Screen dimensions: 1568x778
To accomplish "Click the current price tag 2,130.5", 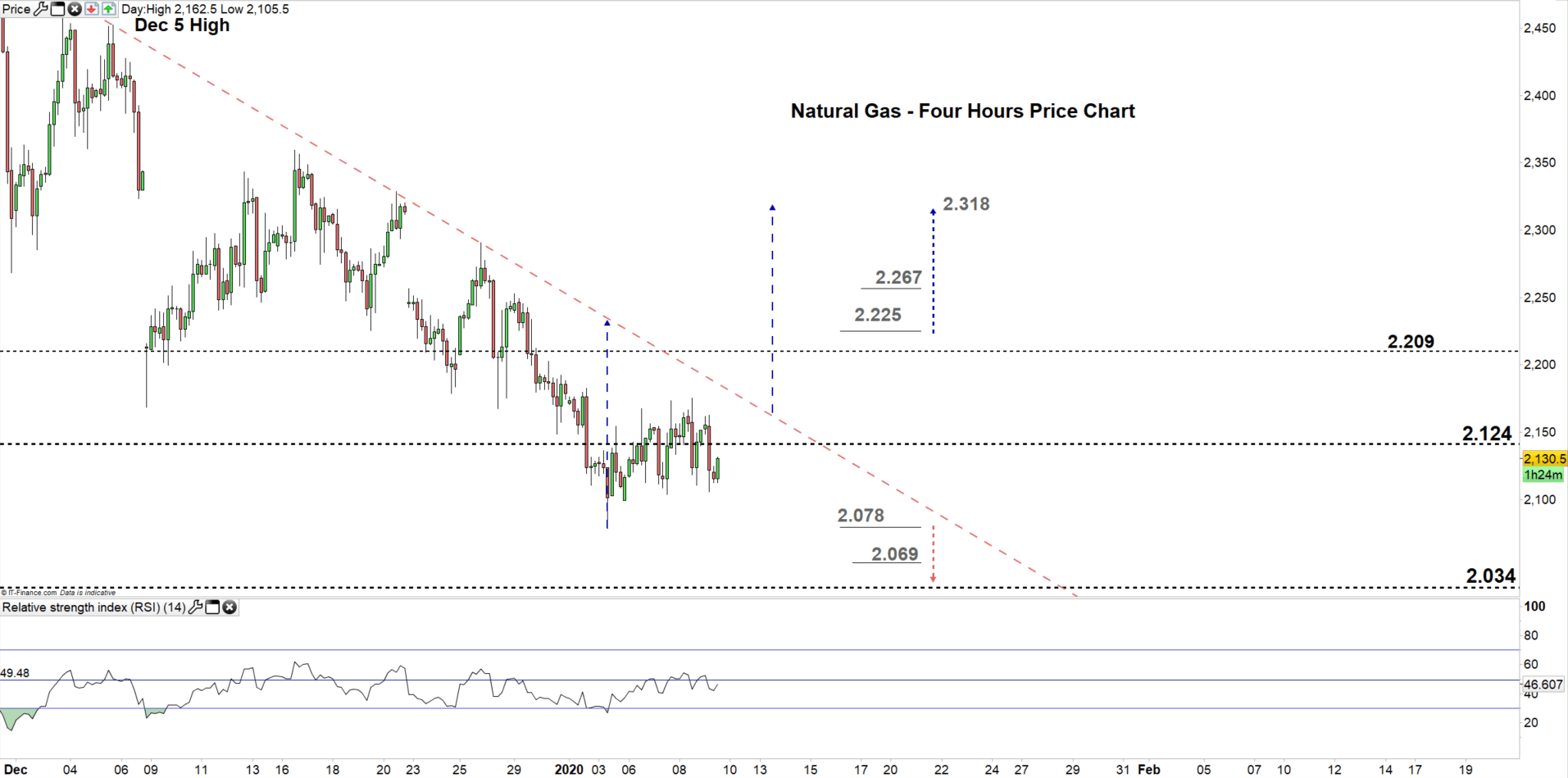I will click(x=1544, y=459).
